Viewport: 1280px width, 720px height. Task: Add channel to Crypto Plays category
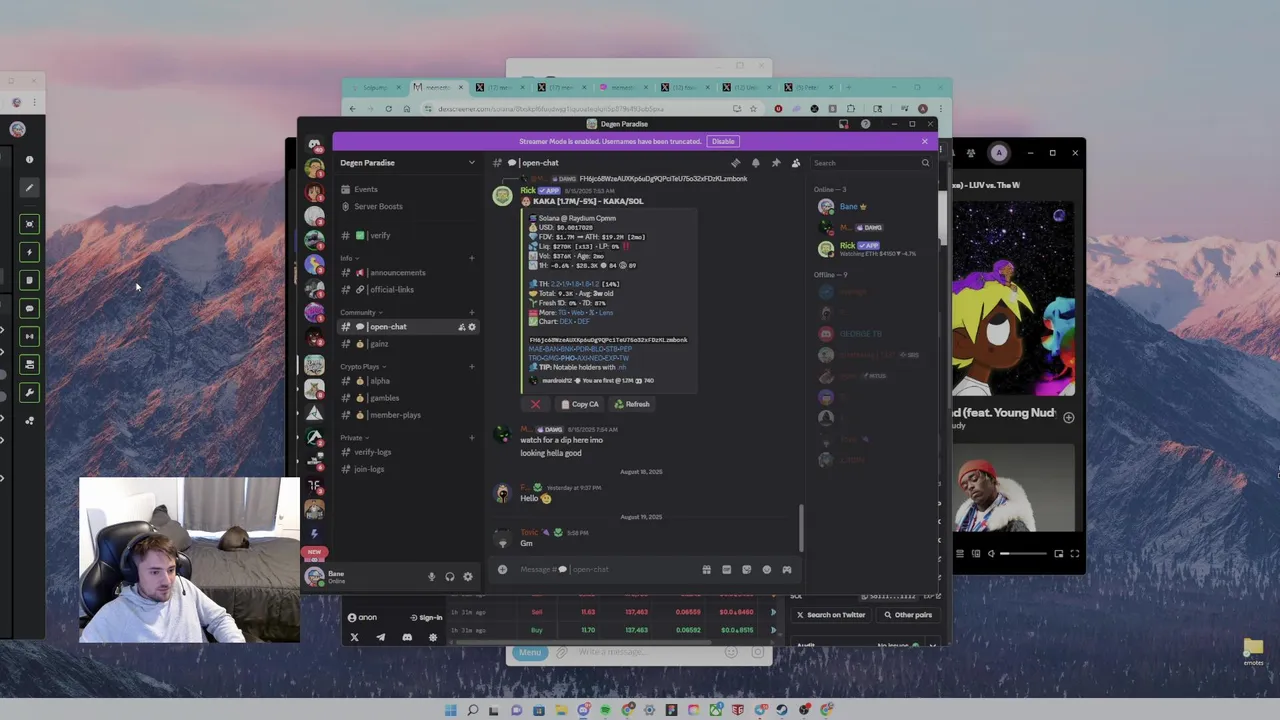(472, 366)
